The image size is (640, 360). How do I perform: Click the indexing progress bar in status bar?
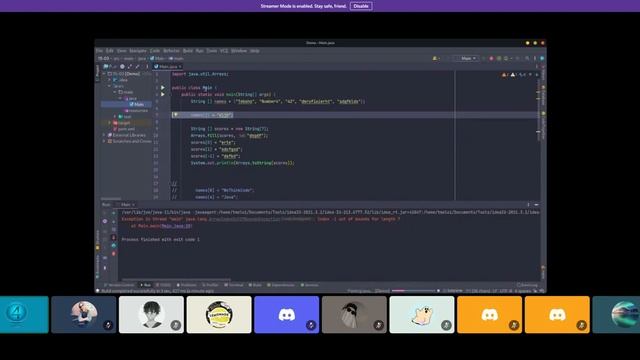click(x=413, y=291)
